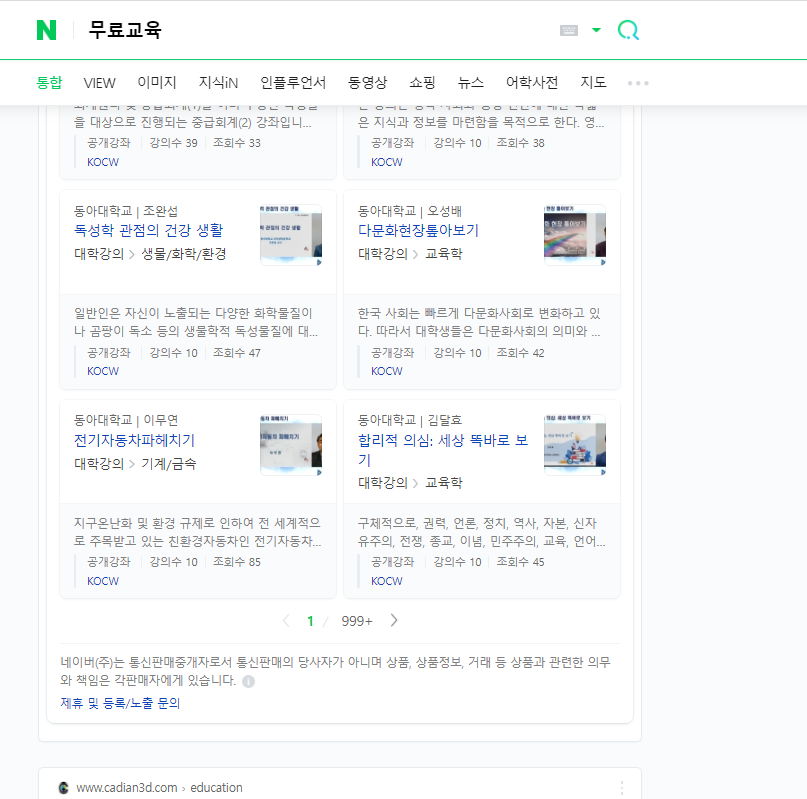Open the 전기자동차파헤치기 course link
Image resolution: width=807 pixels, height=799 pixels.
[134, 440]
